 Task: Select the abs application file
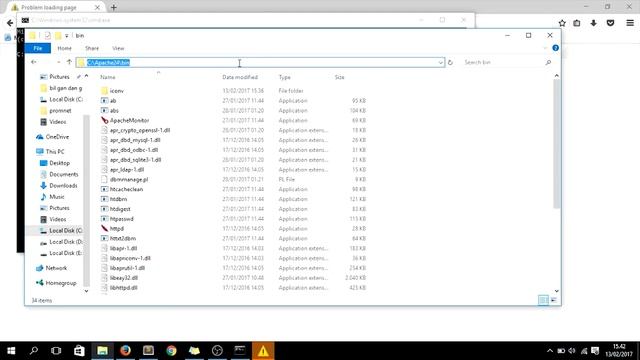(x=114, y=111)
